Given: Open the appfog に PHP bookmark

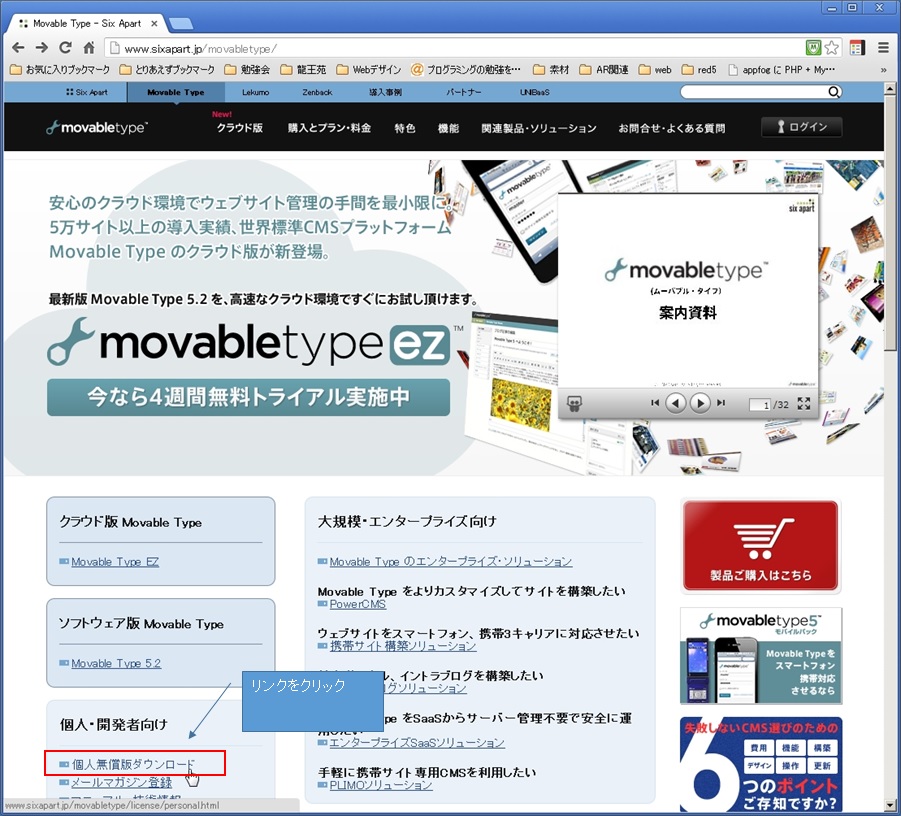Looking at the screenshot, I should pyautogui.click(x=781, y=70).
